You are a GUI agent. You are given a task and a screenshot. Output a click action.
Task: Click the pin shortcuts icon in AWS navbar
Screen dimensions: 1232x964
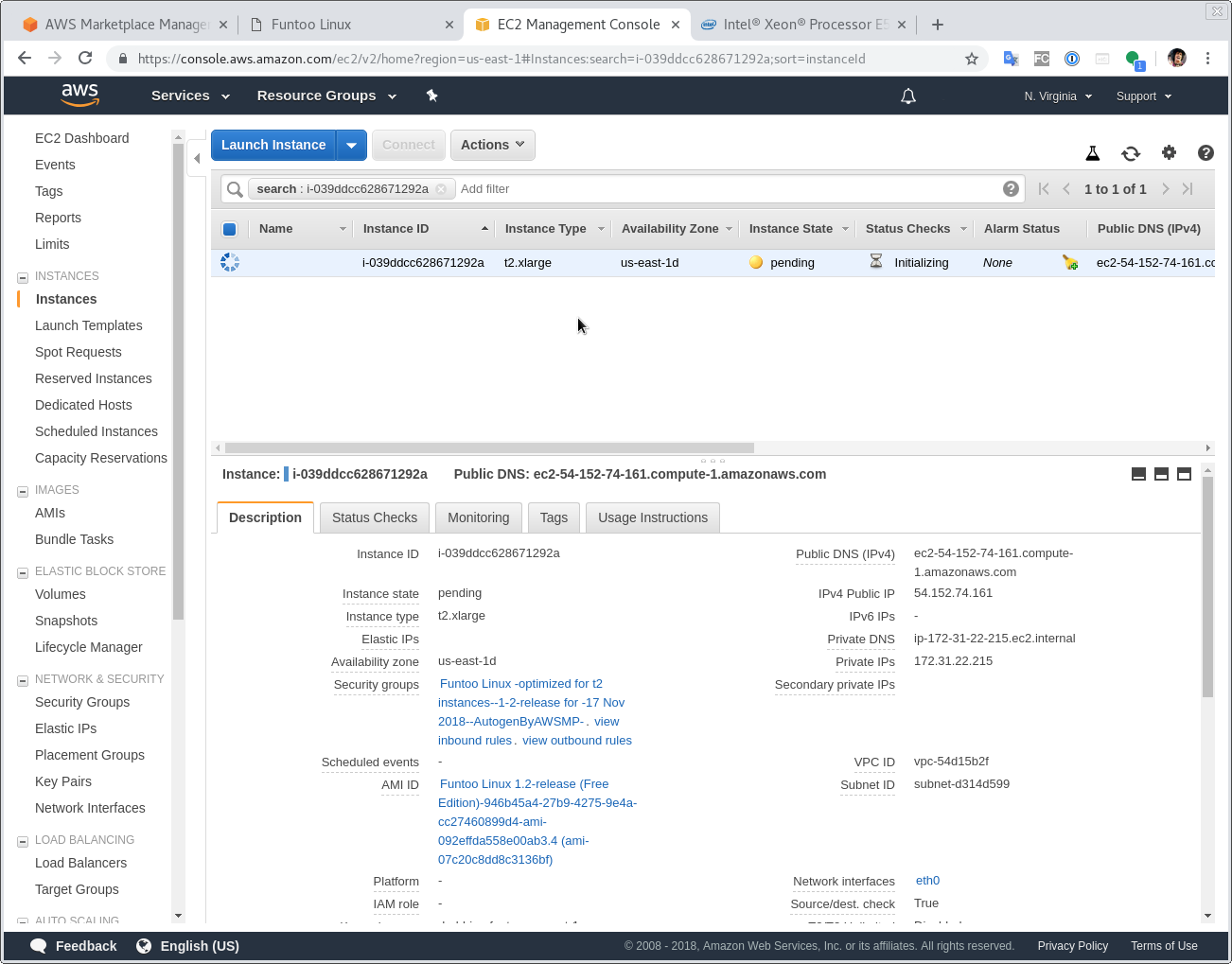point(431,96)
